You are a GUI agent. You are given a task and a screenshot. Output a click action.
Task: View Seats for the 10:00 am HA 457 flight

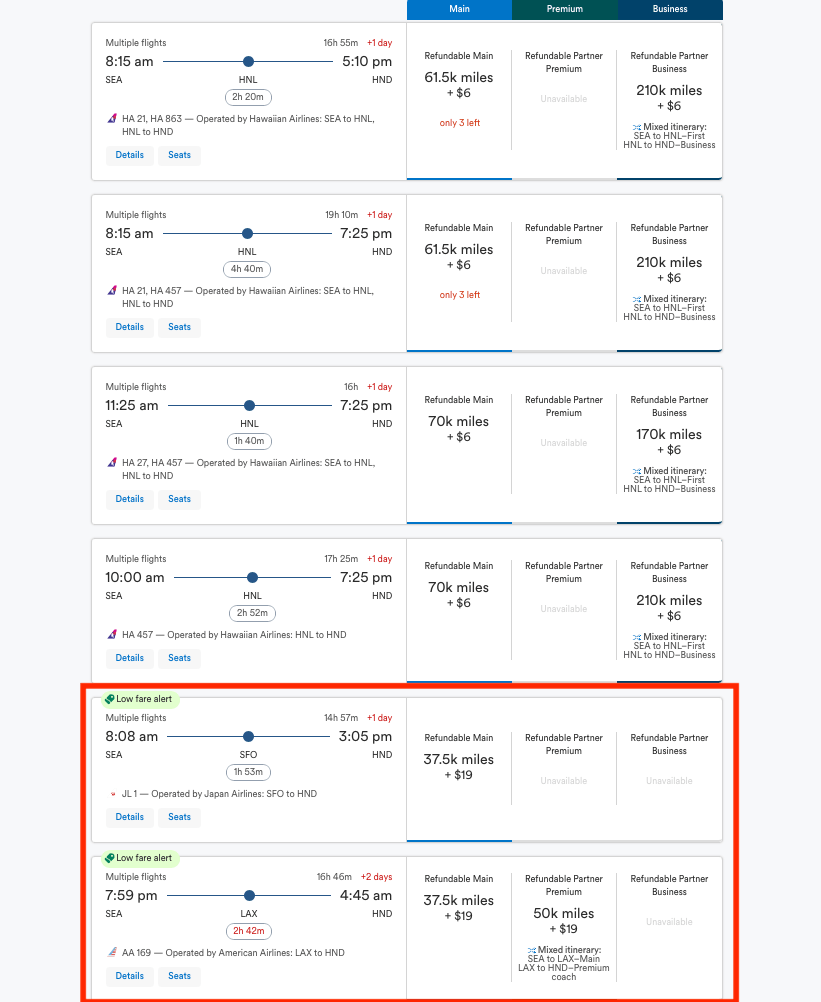(x=180, y=658)
